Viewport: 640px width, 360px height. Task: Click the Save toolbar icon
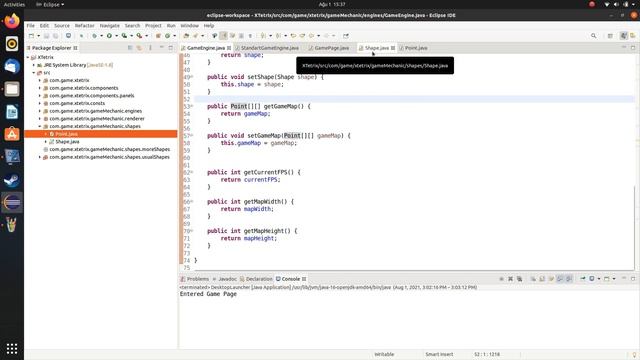pos(47,36)
